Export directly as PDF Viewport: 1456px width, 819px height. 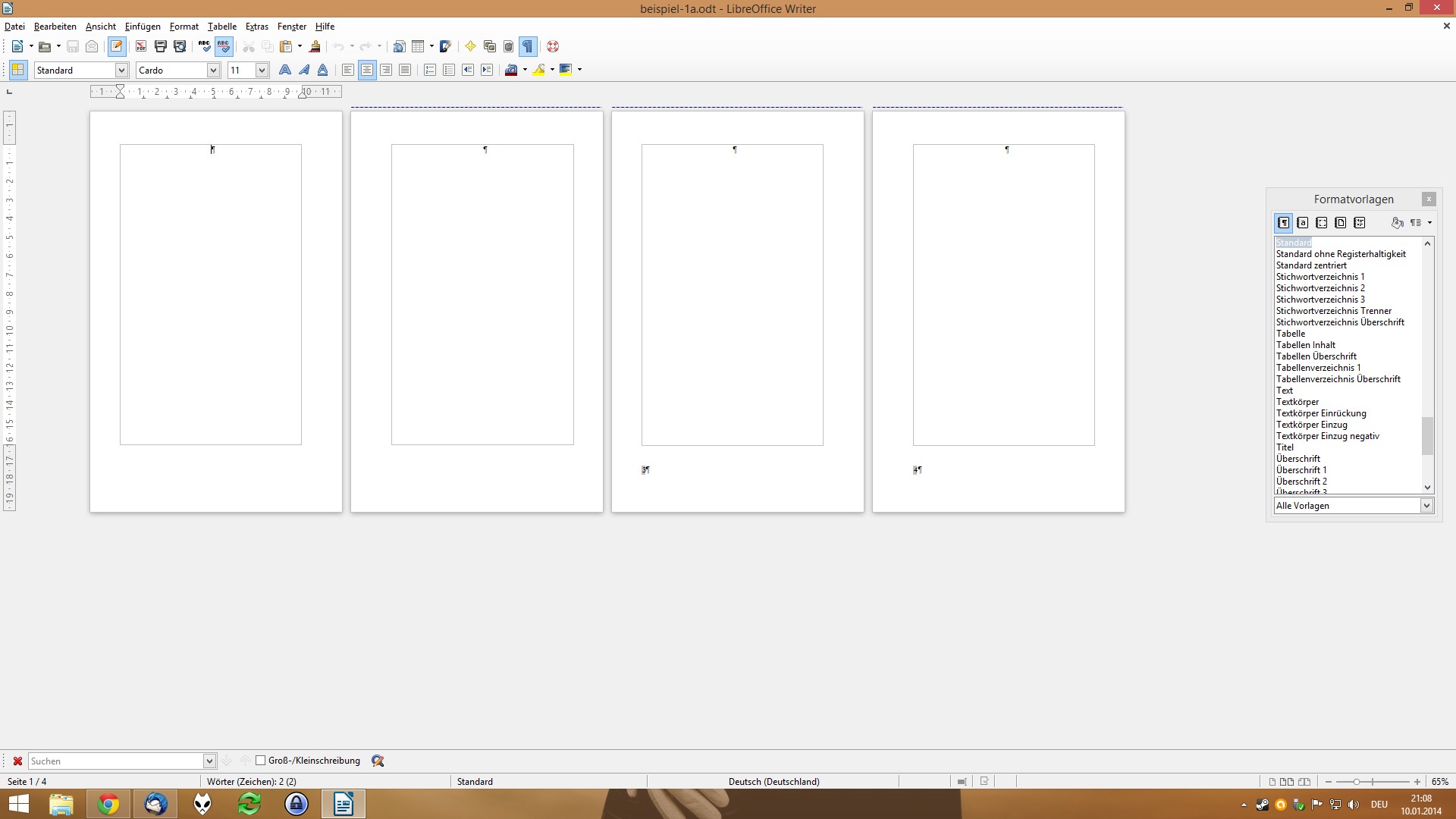pyautogui.click(x=141, y=46)
